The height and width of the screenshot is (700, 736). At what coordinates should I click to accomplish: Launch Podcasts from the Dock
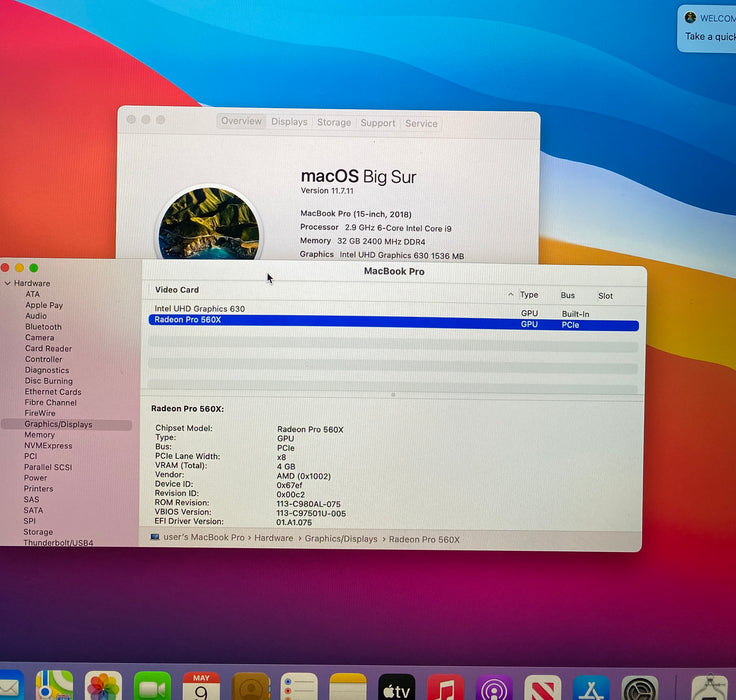pos(494,689)
